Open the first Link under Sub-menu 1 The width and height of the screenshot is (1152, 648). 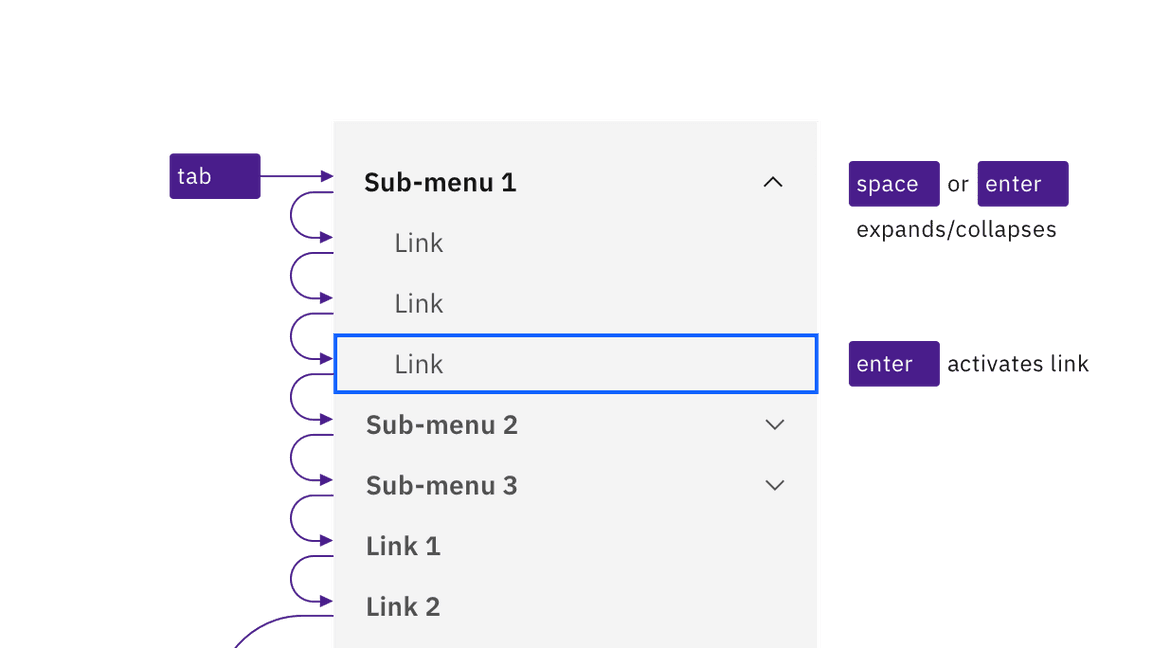(x=419, y=243)
